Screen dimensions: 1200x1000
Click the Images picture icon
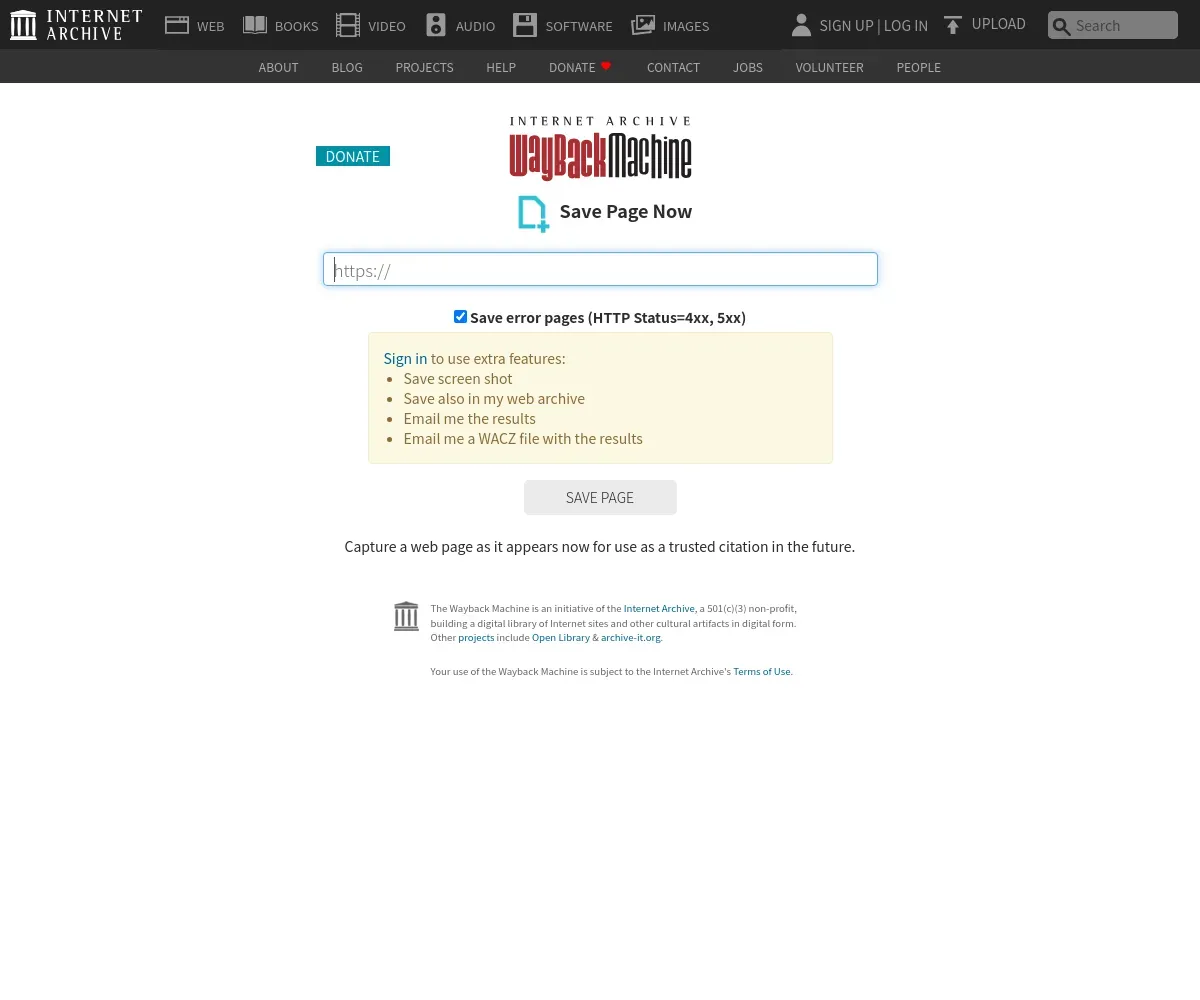click(643, 25)
